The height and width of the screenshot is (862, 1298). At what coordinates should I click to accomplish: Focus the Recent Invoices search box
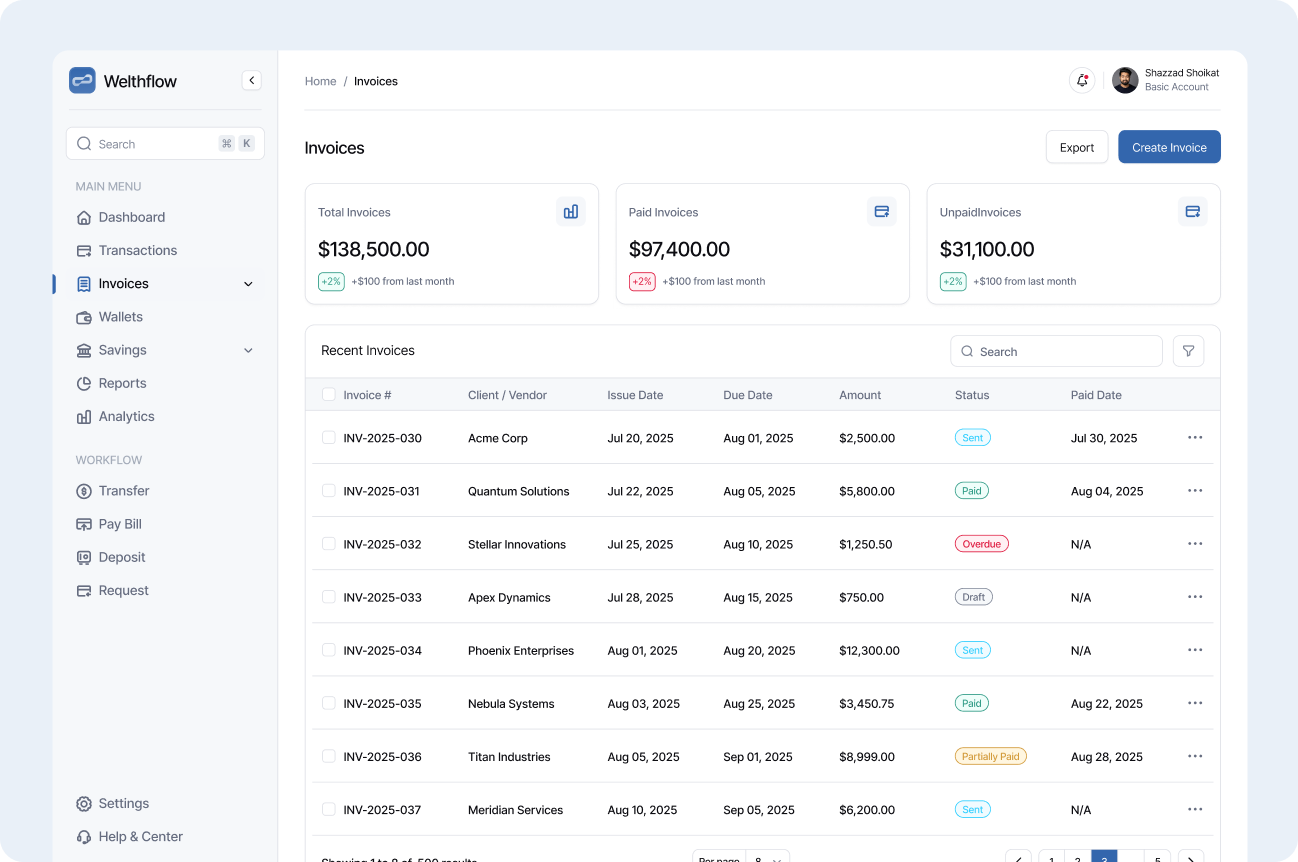(1056, 351)
